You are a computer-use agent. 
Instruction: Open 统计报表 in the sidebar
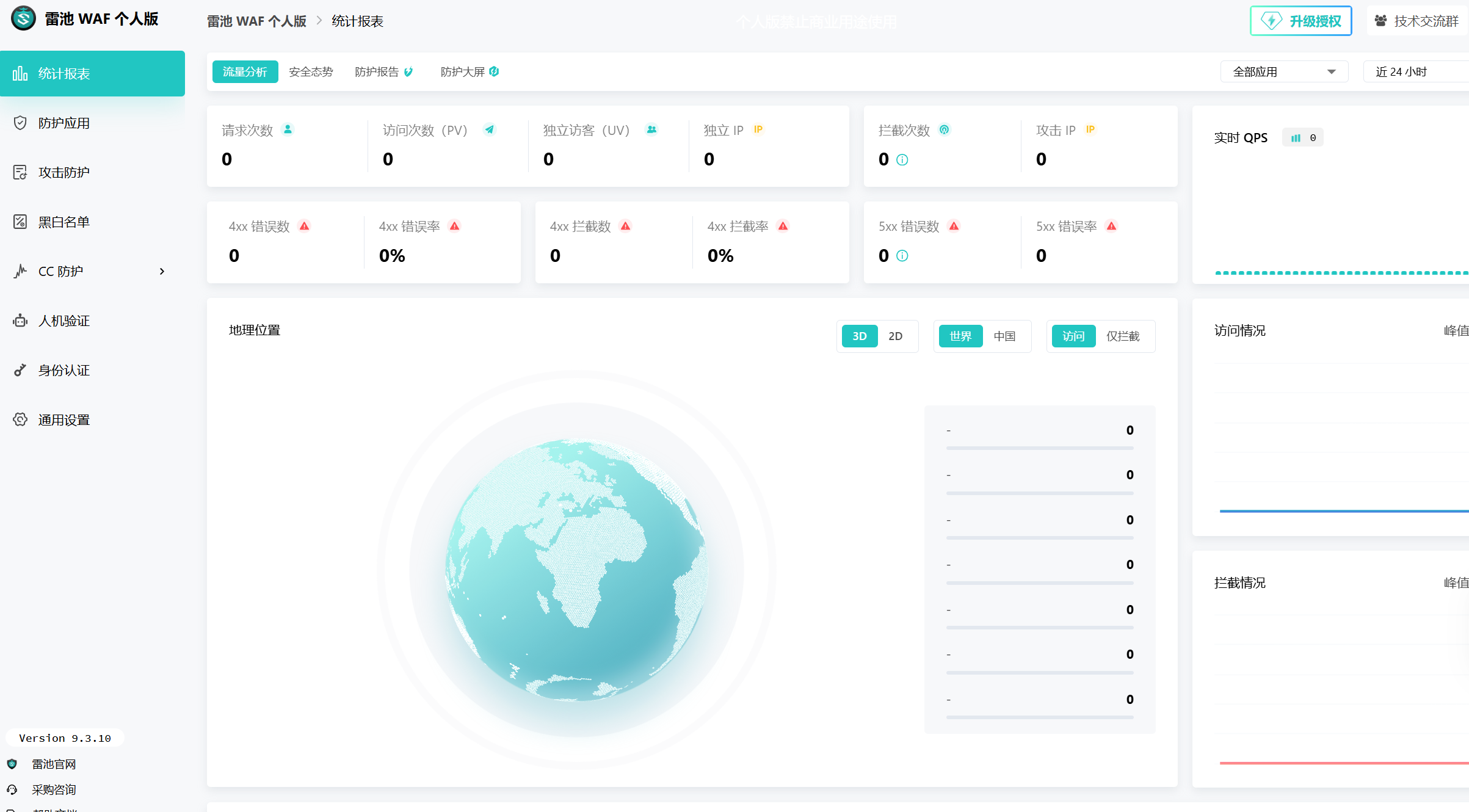(92, 73)
